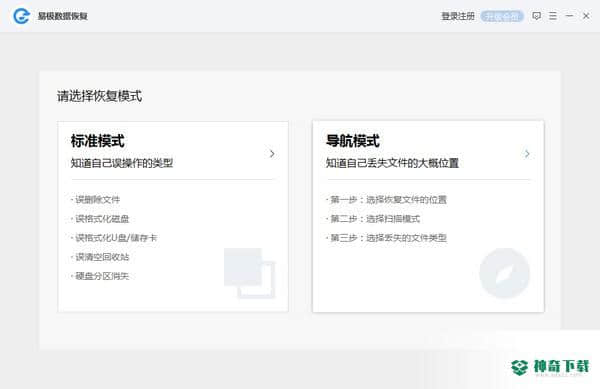Close the data recovery window

pyautogui.click(x=586, y=16)
